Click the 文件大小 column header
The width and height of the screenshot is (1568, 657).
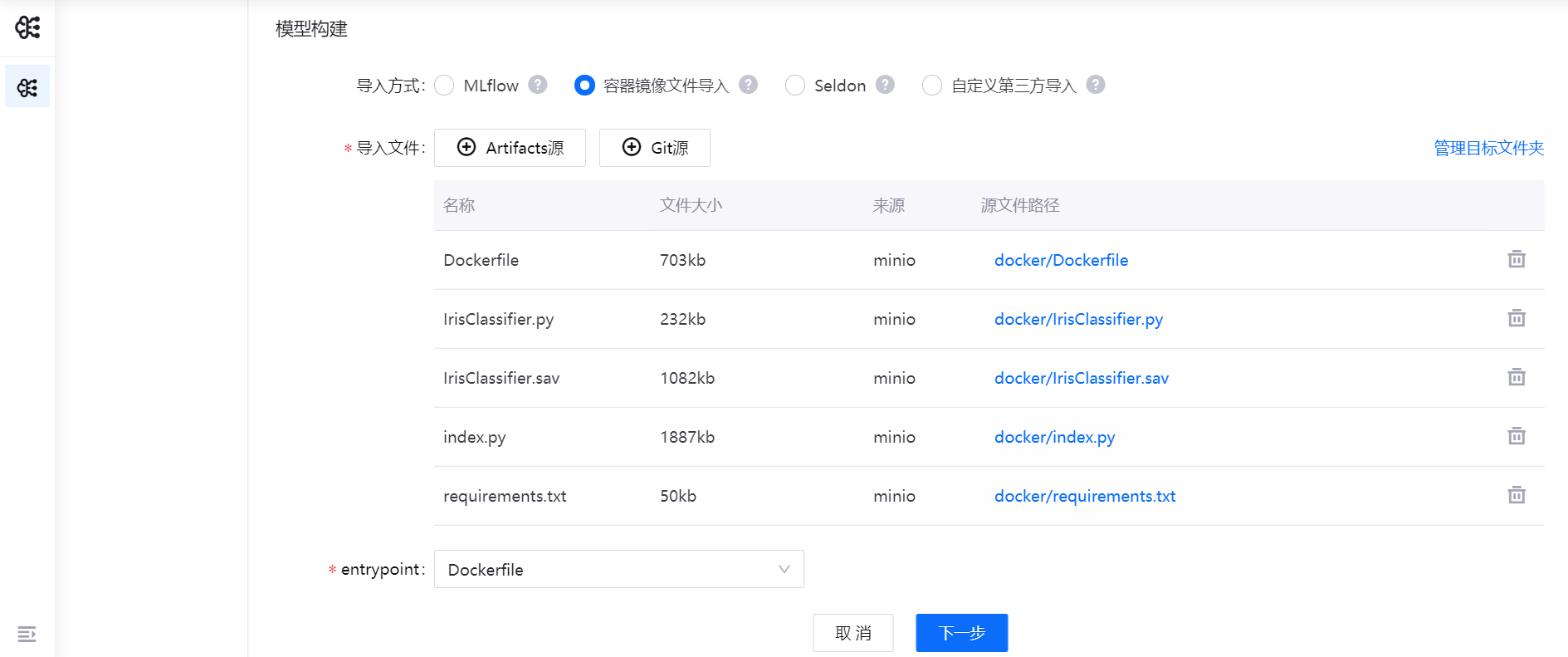coord(691,205)
